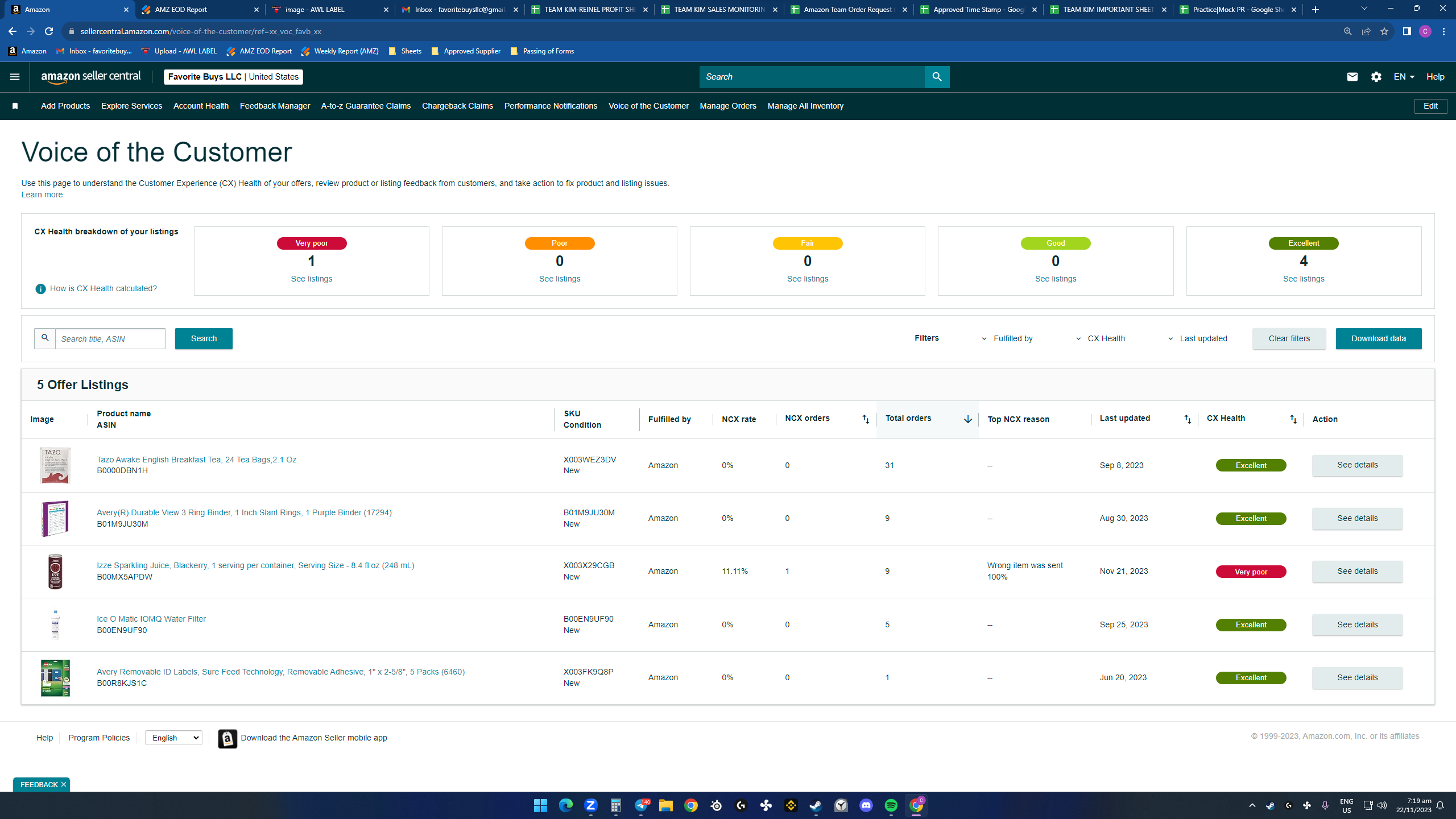Click the Seller Central search magnifier button
This screenshot has height=819, width=1456.
pos(937,77)
